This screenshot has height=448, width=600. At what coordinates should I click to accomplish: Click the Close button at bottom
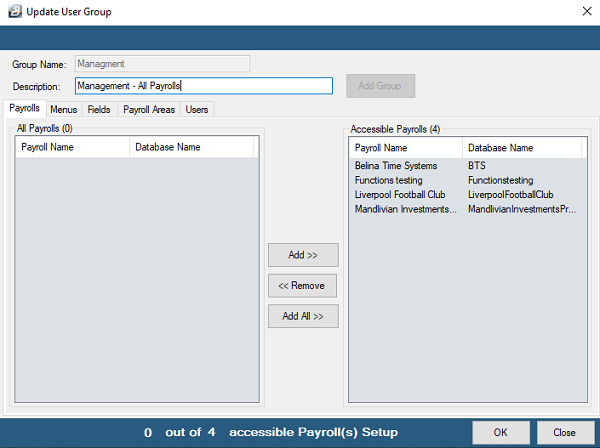pyautogui.click(x=565, y=432)
